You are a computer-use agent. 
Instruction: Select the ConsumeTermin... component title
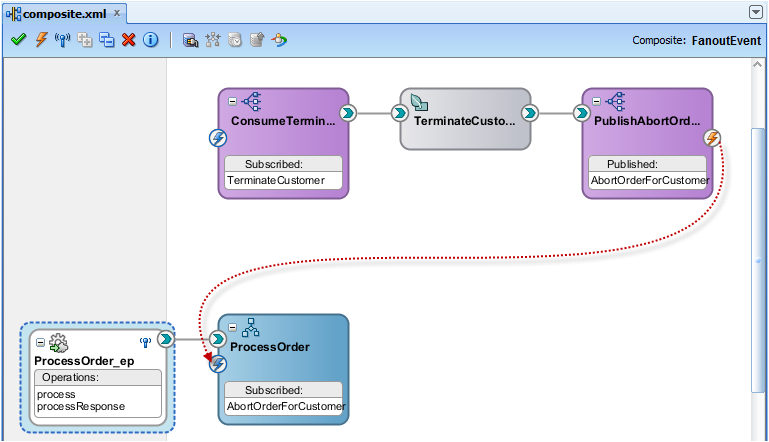(283, 121)
